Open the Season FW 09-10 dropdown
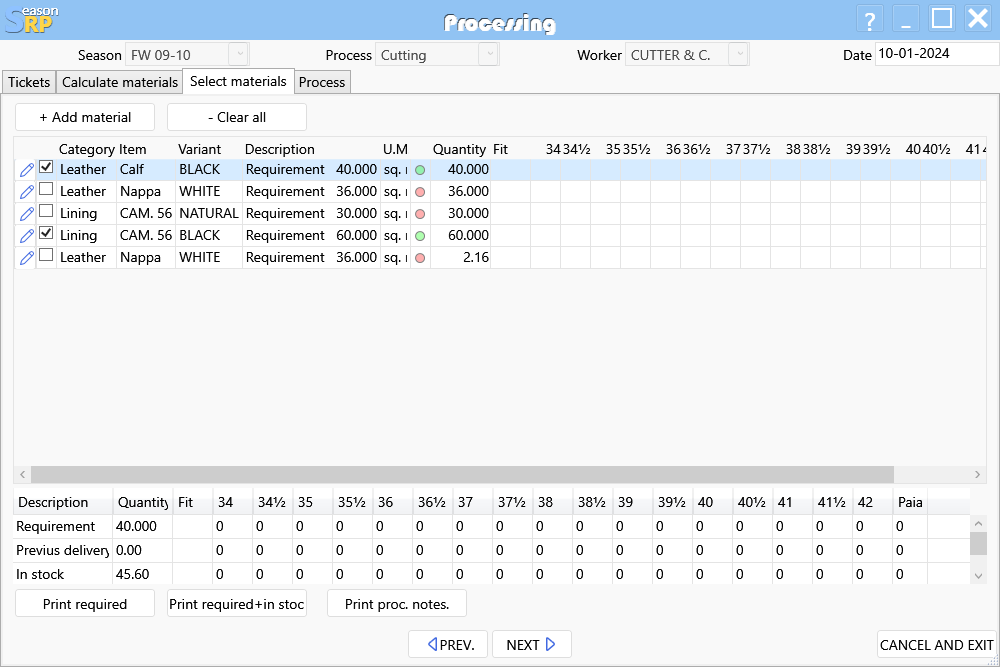This screenshot has height=667, width=1000. [x=238, y=55]
